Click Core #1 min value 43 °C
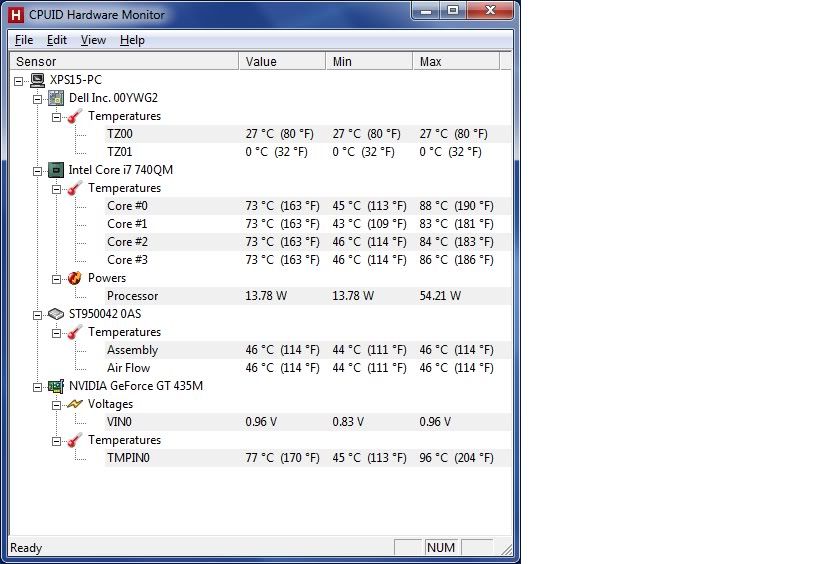The image size is (819, 564). pyautogui.click(x=369, y=224)
